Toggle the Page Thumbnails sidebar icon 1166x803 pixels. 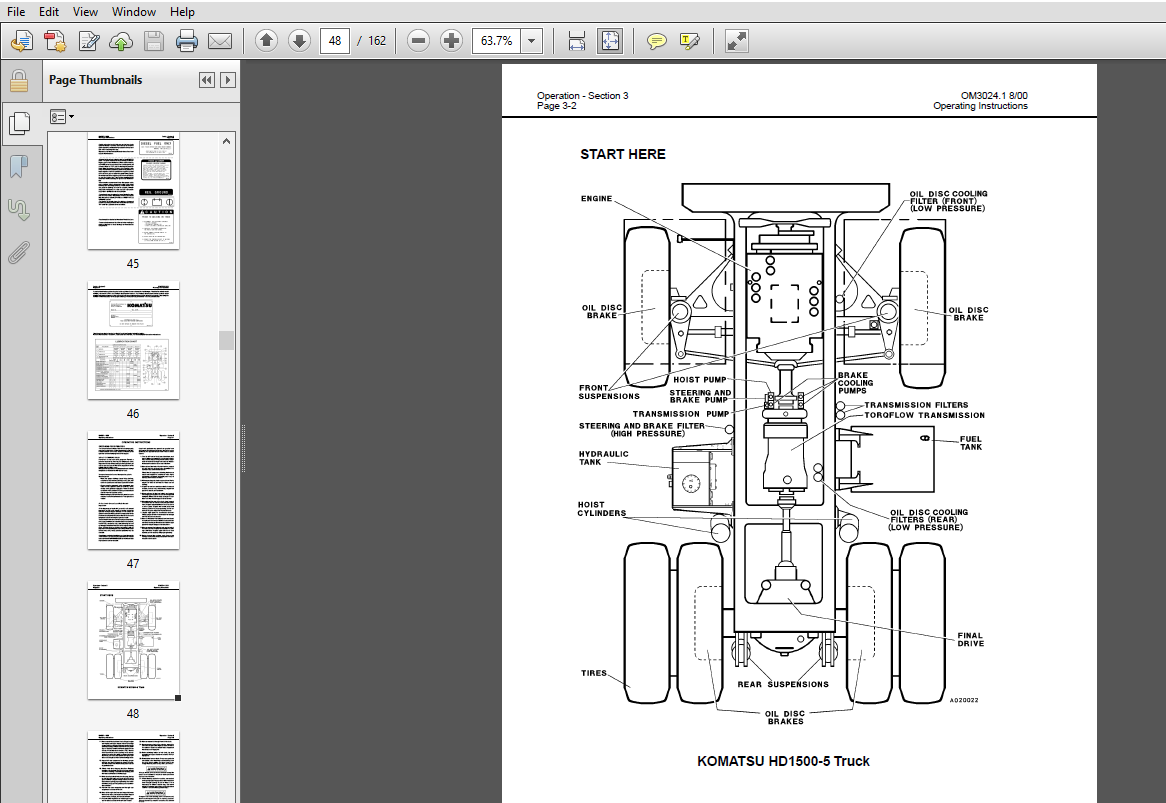click(19, 123)
